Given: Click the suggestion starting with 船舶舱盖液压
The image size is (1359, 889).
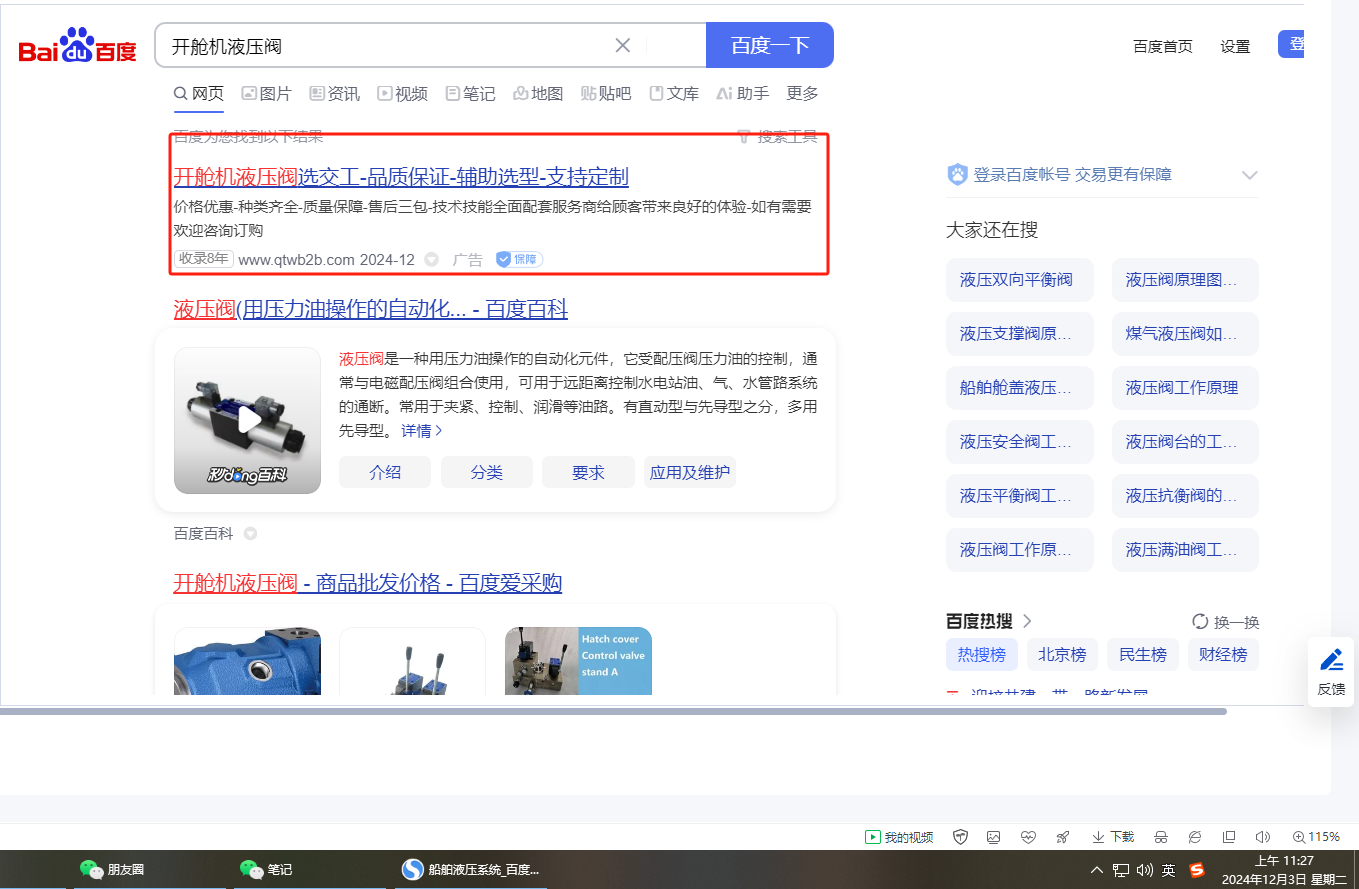Looking at the screenshot, I should (x=1020, y=388).
